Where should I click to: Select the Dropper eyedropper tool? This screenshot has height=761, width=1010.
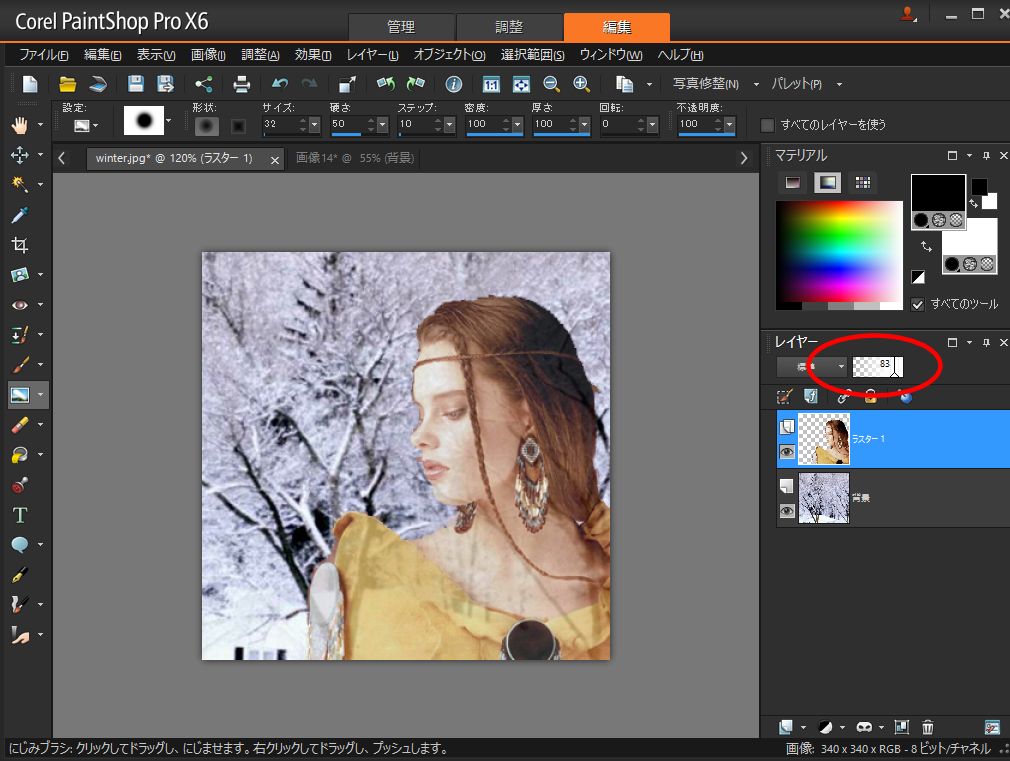(x=20, y=215)
